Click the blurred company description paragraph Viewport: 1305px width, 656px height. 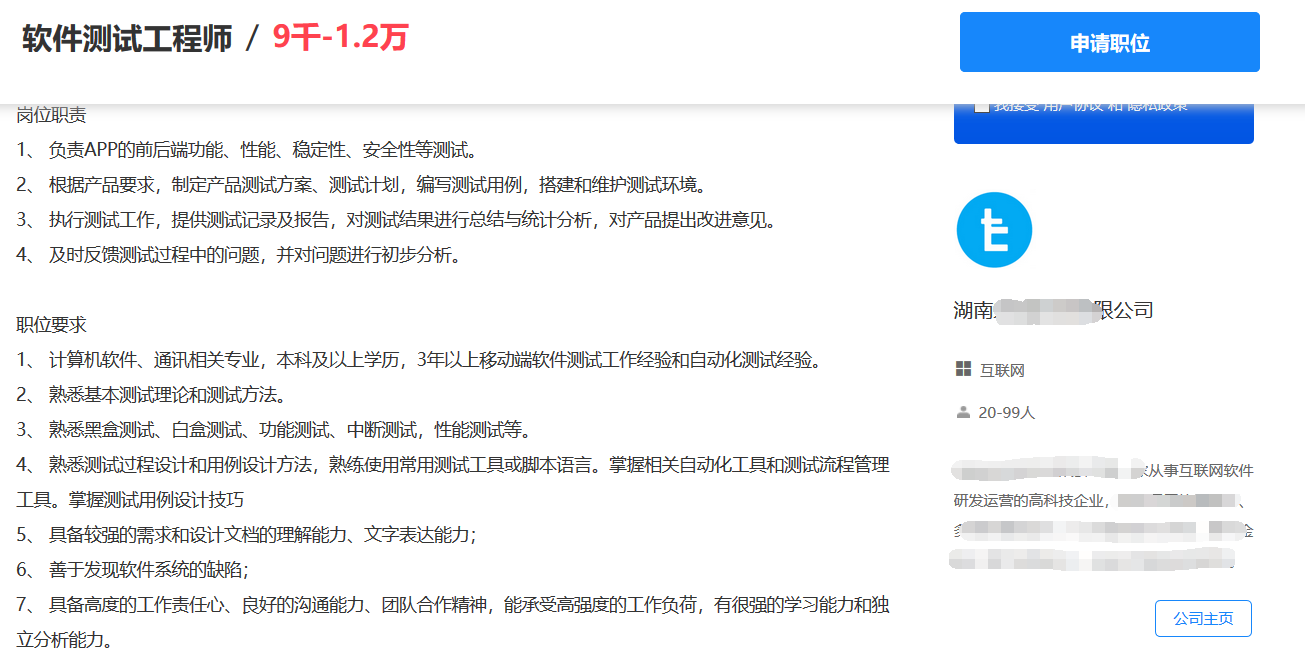click(1102, 515)
